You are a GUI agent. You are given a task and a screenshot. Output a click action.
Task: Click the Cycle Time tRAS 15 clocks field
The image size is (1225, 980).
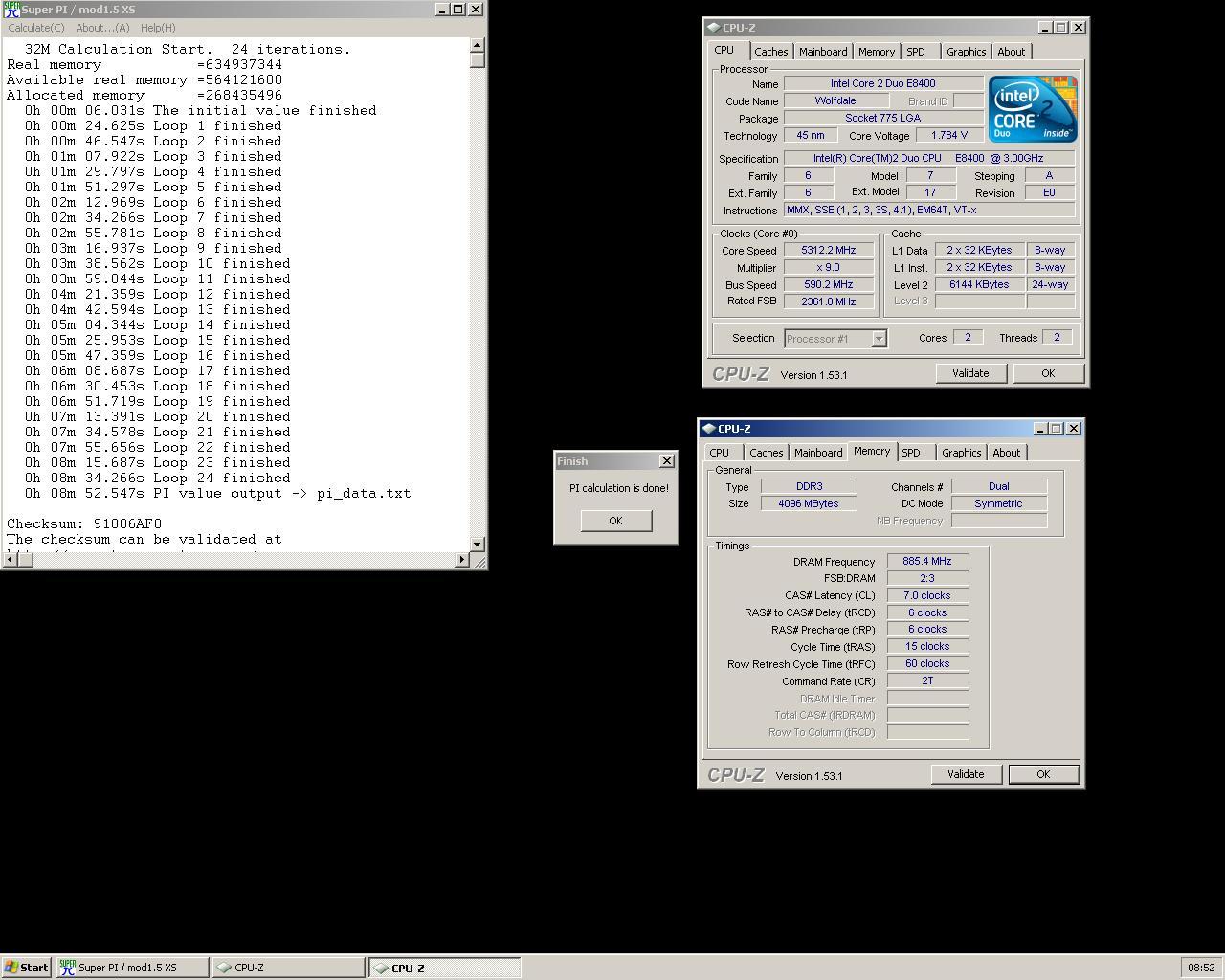tap(927, 646)
